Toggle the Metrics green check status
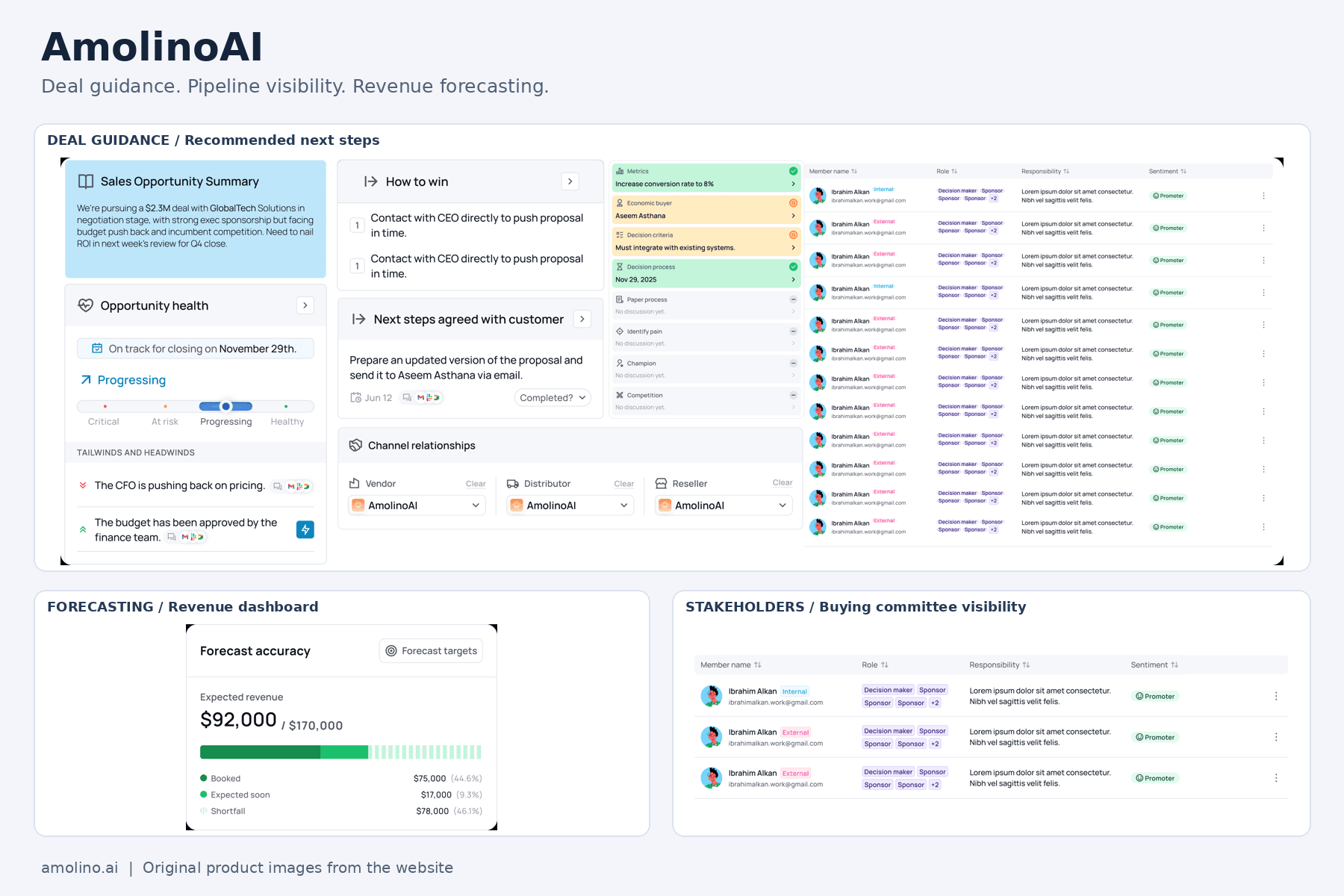1344x896 pixels. (x=793, y=171)
